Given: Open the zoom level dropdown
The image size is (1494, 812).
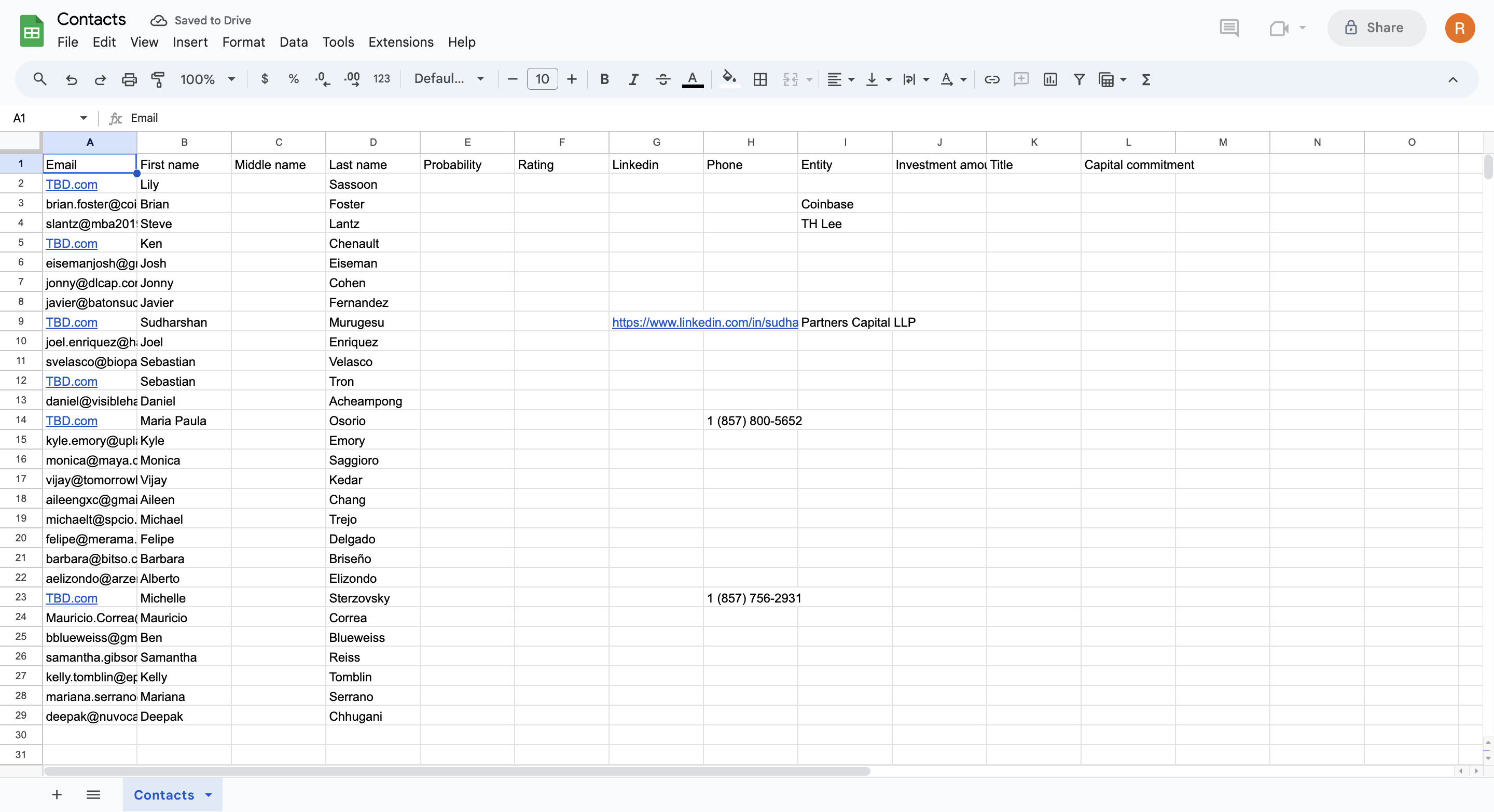Looking at the screenshot, I should click(x=207, y=79).
